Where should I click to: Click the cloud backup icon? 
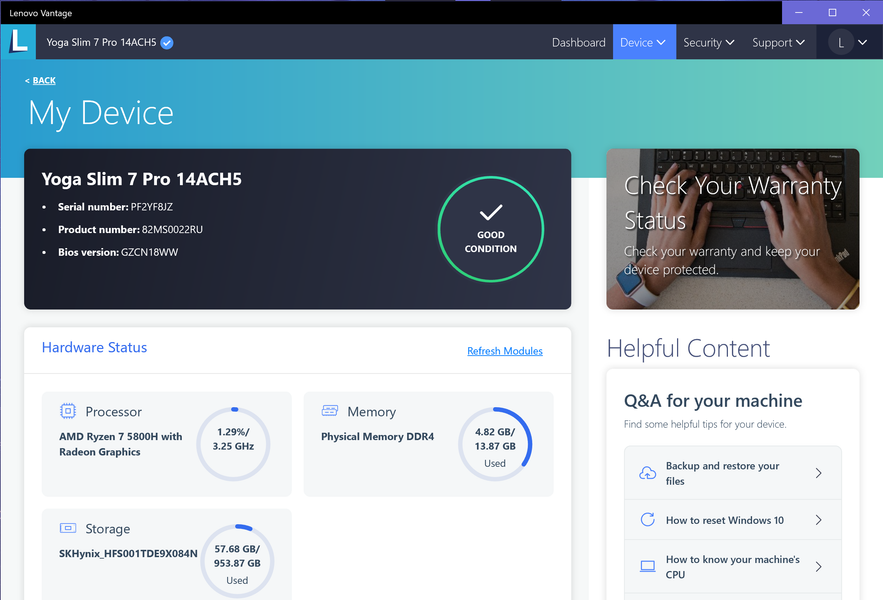(x=648, y=473)
